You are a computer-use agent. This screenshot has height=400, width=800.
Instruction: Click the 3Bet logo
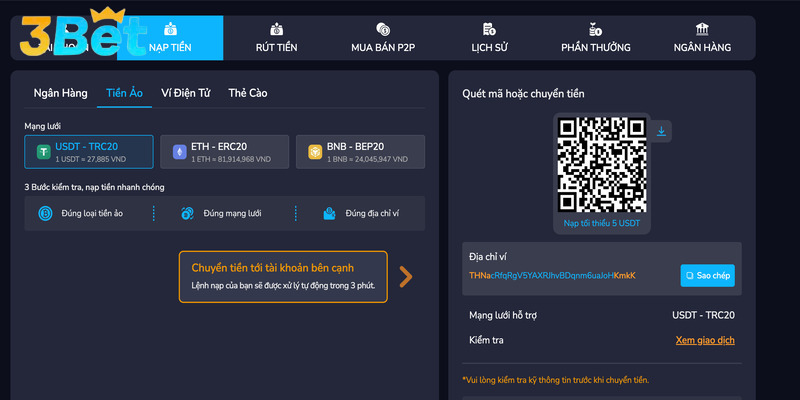(83, 33)
